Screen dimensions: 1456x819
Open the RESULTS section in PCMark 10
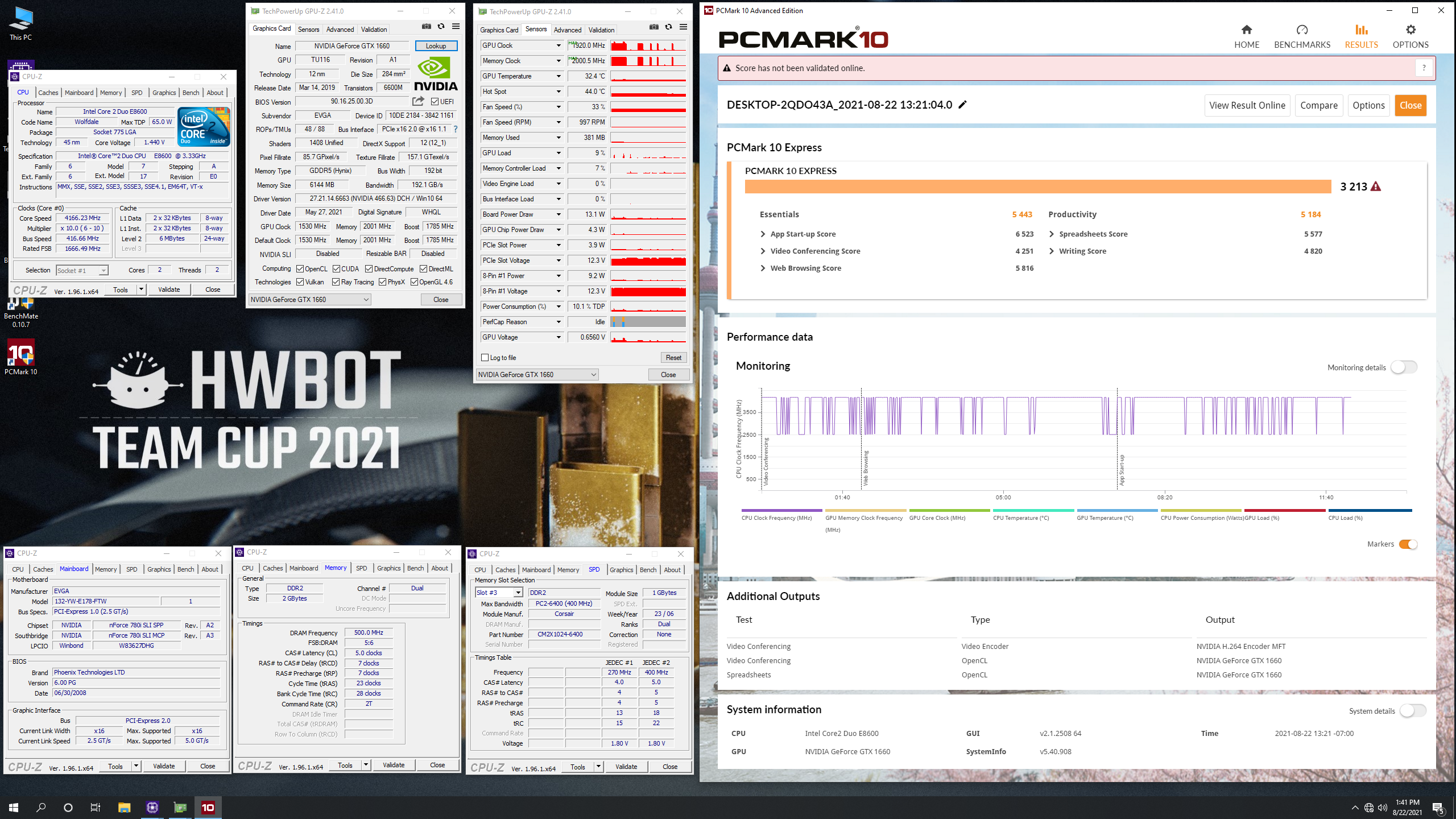pos(1361,36)
